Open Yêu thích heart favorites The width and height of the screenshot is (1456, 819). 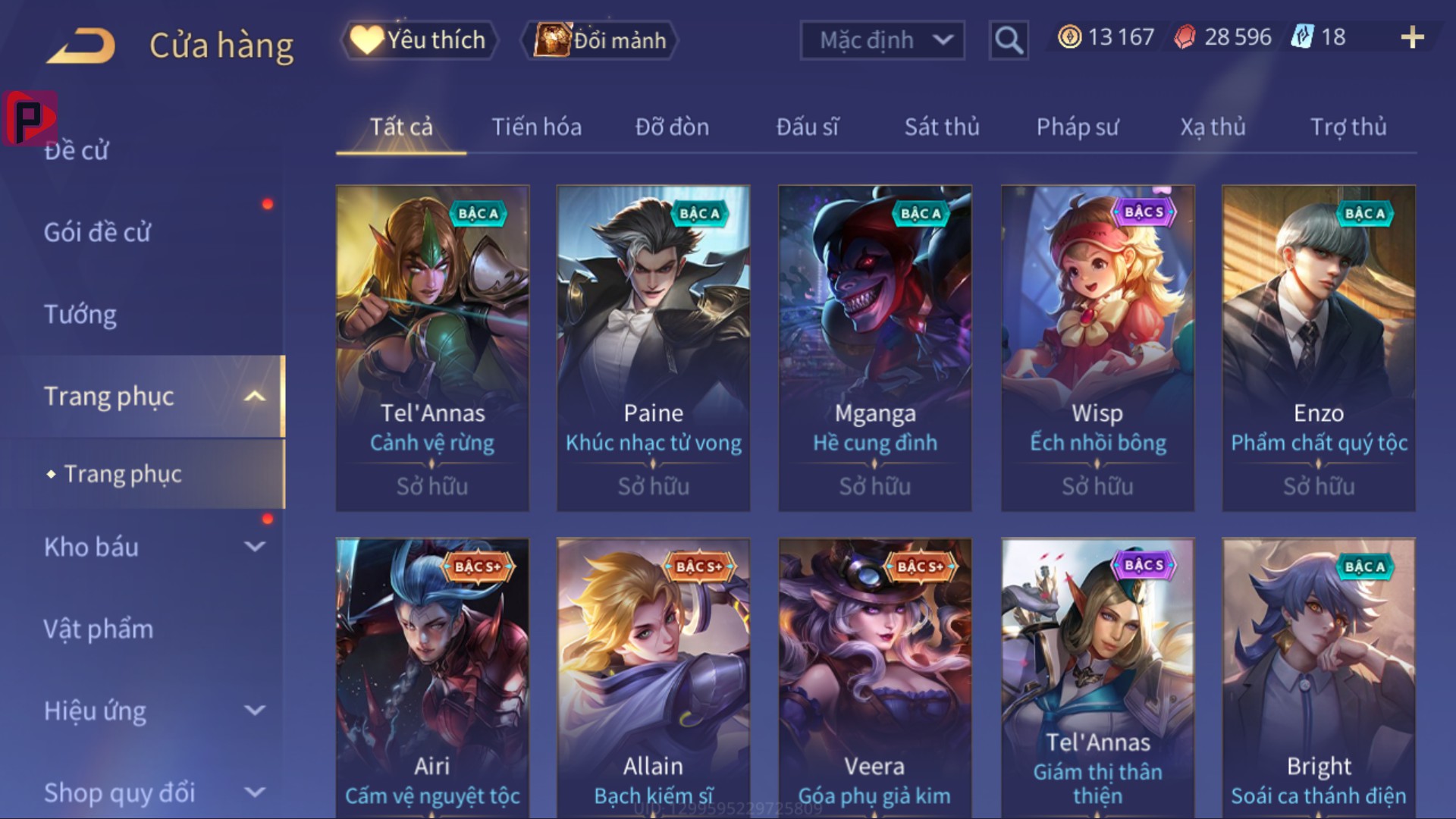coord(419,40)
